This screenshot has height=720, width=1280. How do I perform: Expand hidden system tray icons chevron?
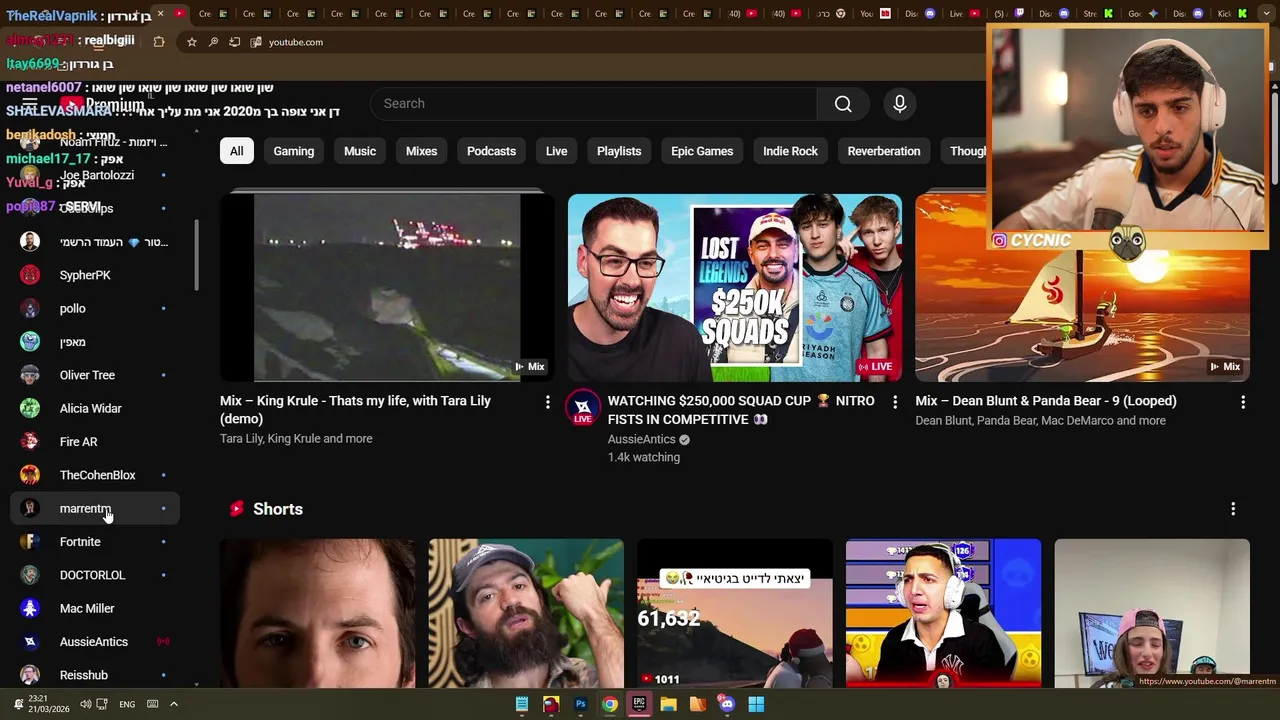[173, 704]
